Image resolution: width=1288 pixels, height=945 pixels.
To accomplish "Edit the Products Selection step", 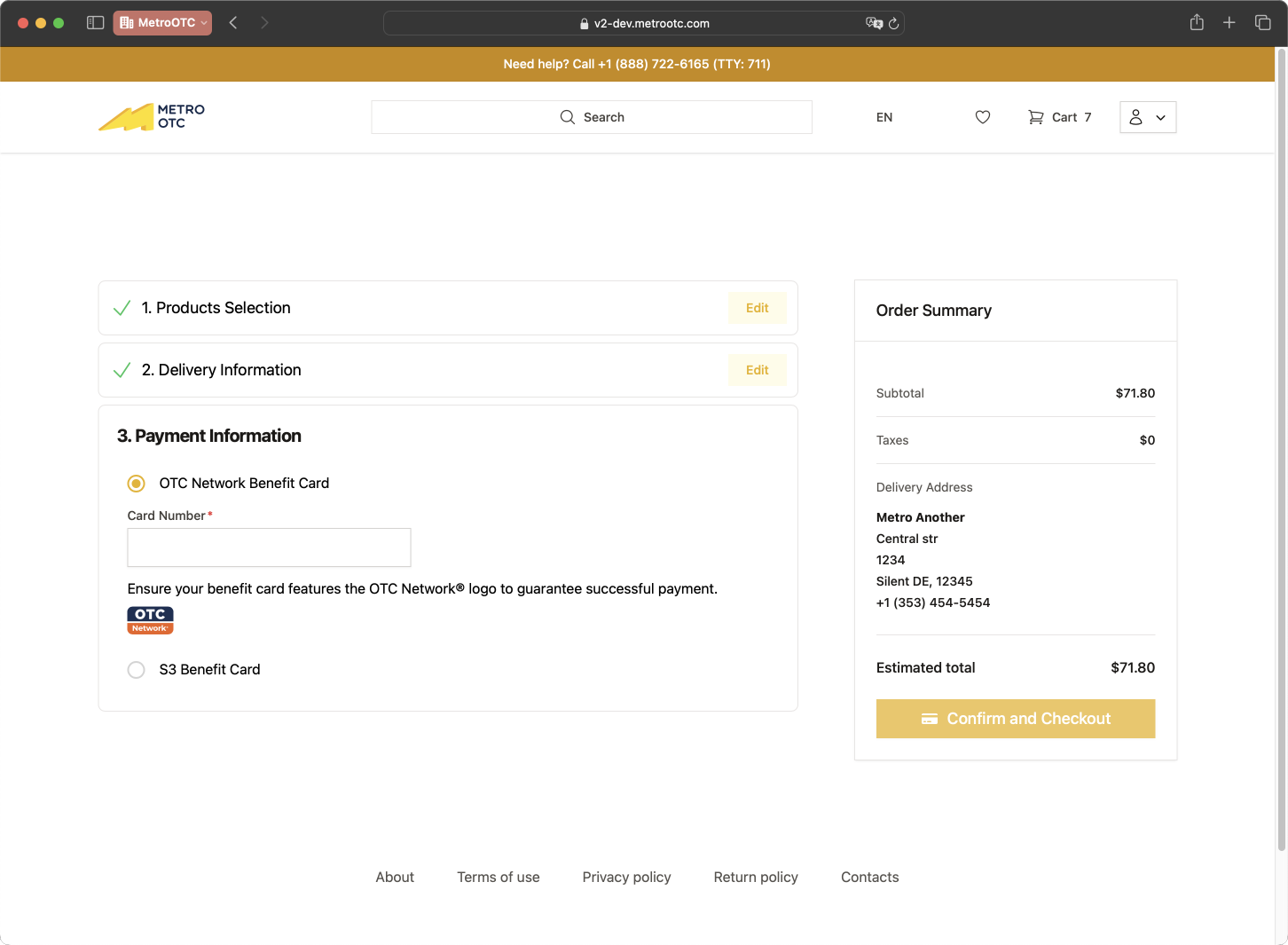I will click(x=757, y=308).
